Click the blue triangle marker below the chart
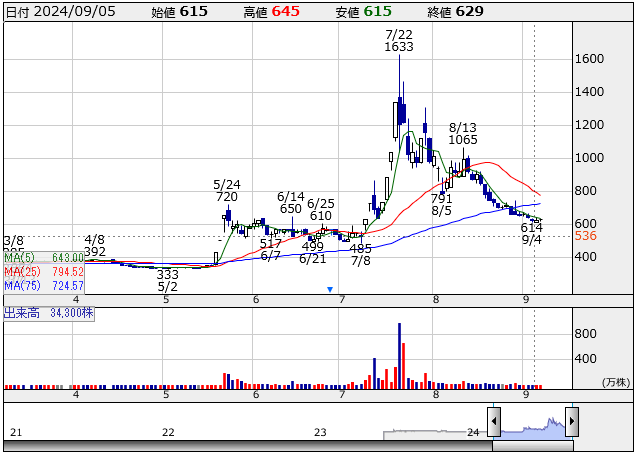This screenshot has height=453, width=637. pyautogui.click(x=330, y=289)
